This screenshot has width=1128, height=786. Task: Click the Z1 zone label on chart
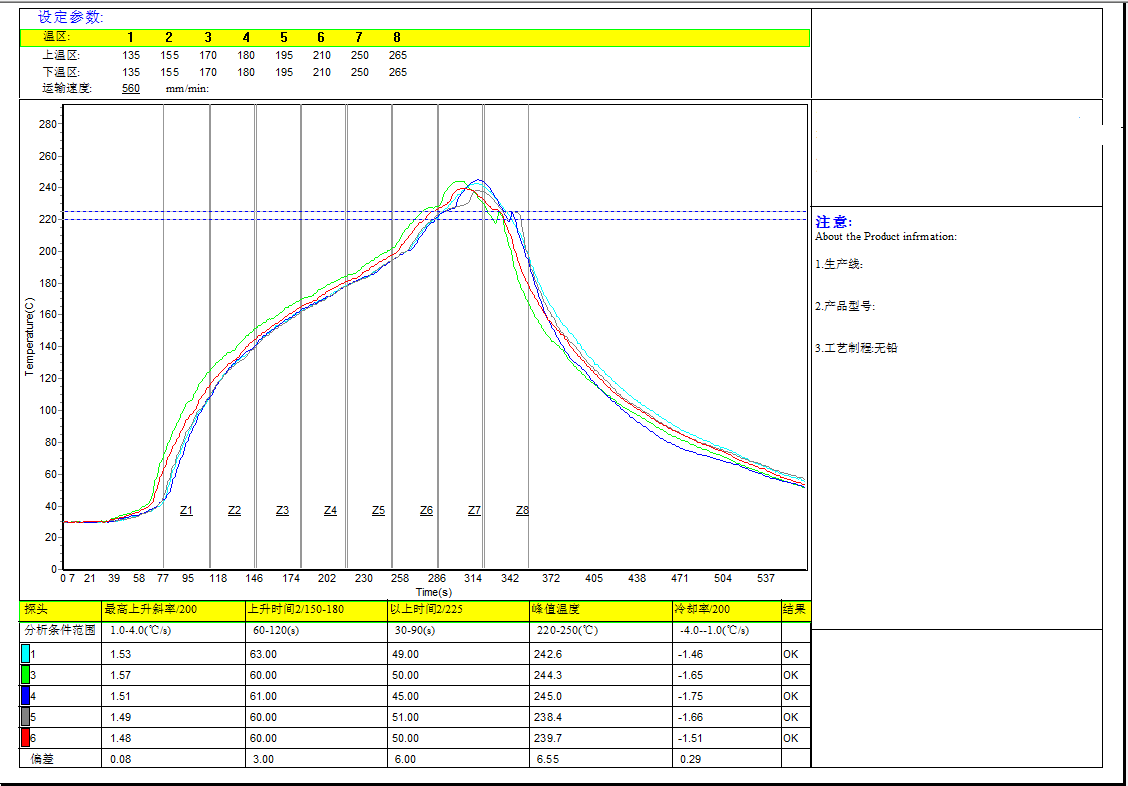click(x=186, y=511)
